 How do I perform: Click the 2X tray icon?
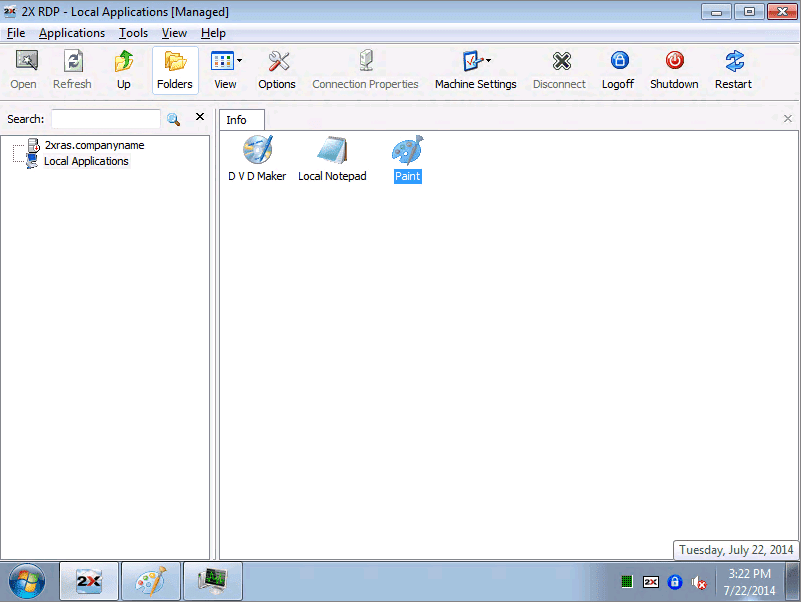pos(651,582)
